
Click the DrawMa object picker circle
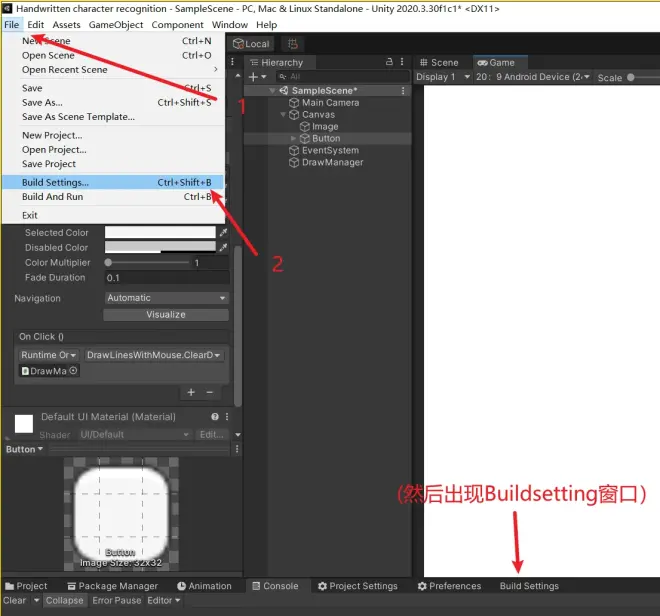tap(73, 371)
